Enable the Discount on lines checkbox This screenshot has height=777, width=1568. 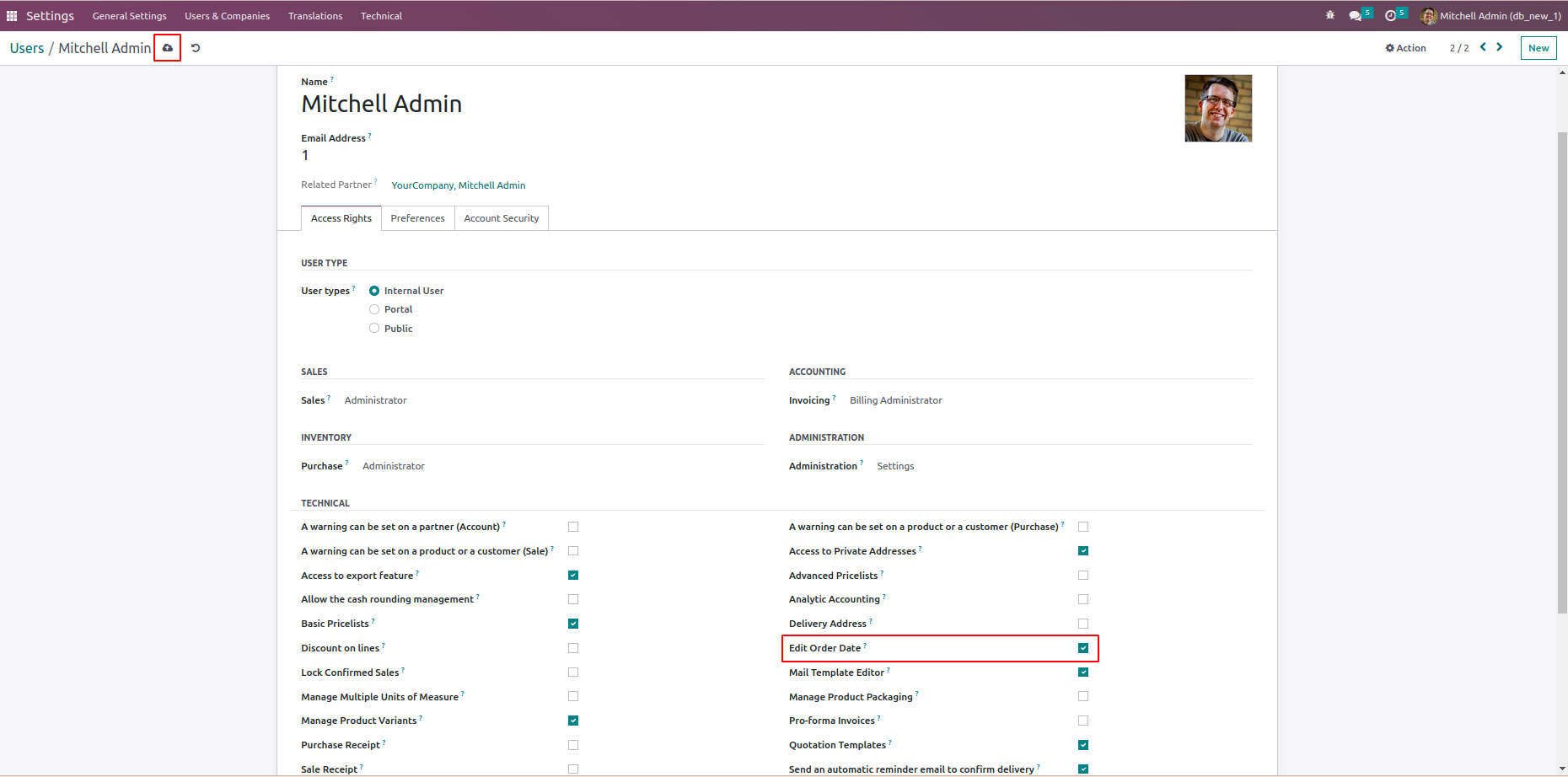pos(573,648)
